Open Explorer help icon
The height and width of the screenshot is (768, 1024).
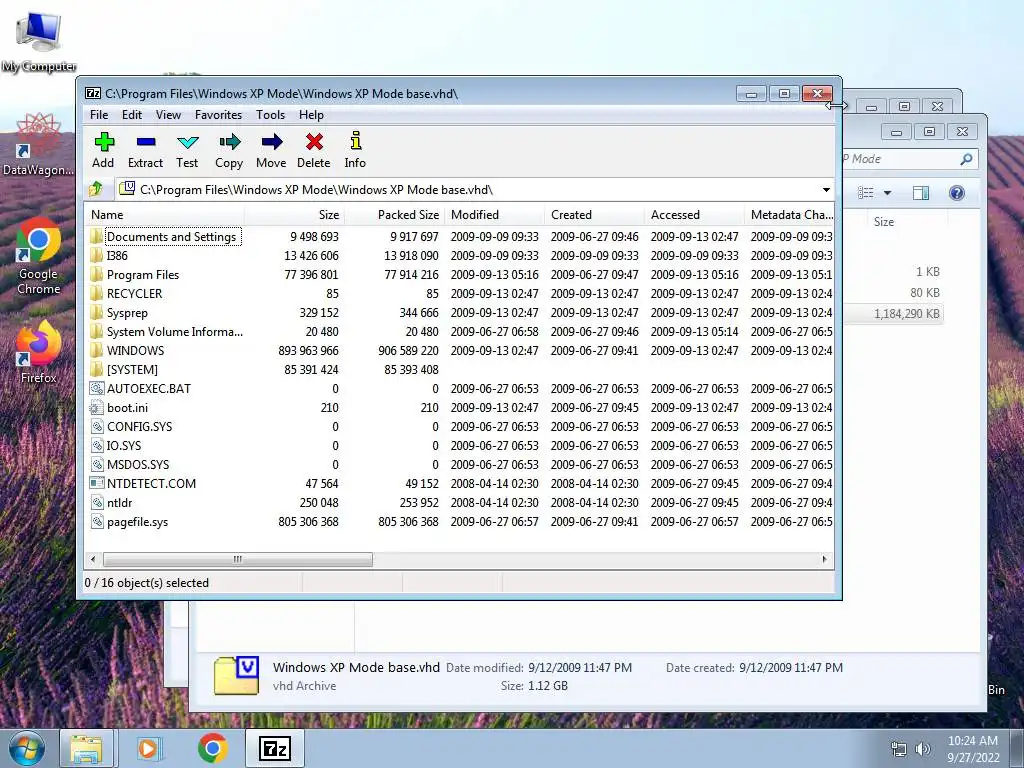click(x=957, y=193)
